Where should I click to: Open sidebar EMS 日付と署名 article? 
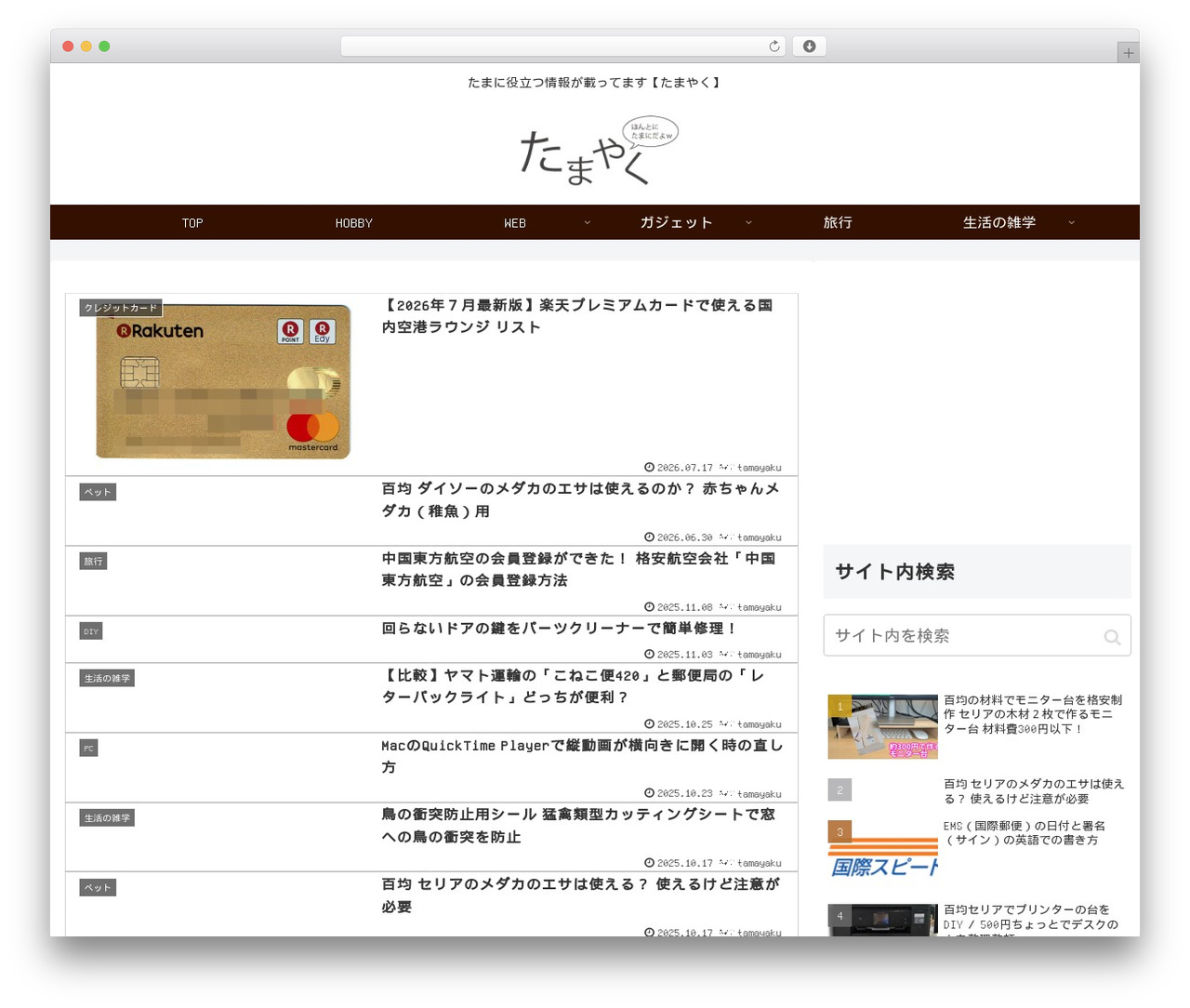coord(1025,833)
